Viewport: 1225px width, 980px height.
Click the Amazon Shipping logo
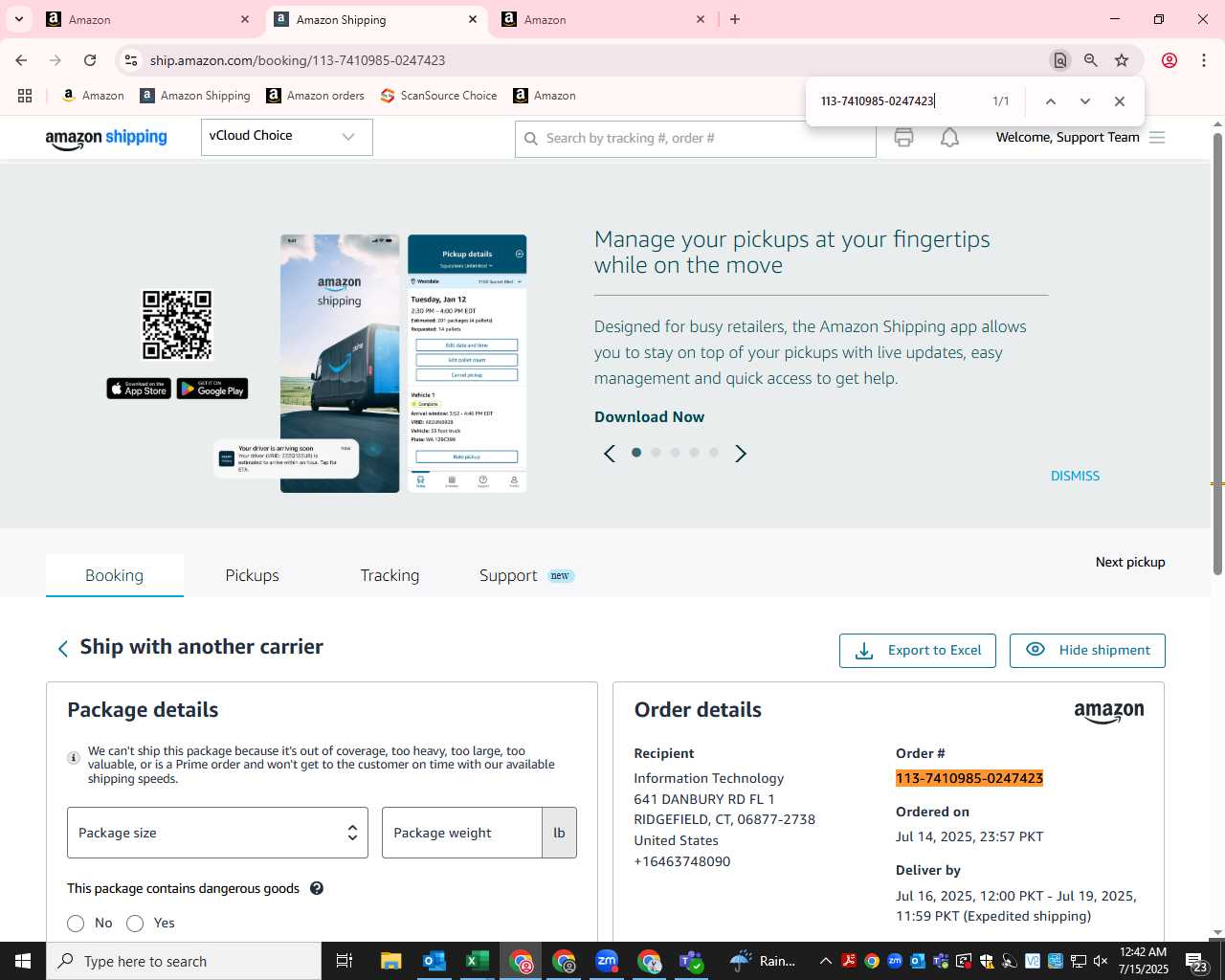106,138
